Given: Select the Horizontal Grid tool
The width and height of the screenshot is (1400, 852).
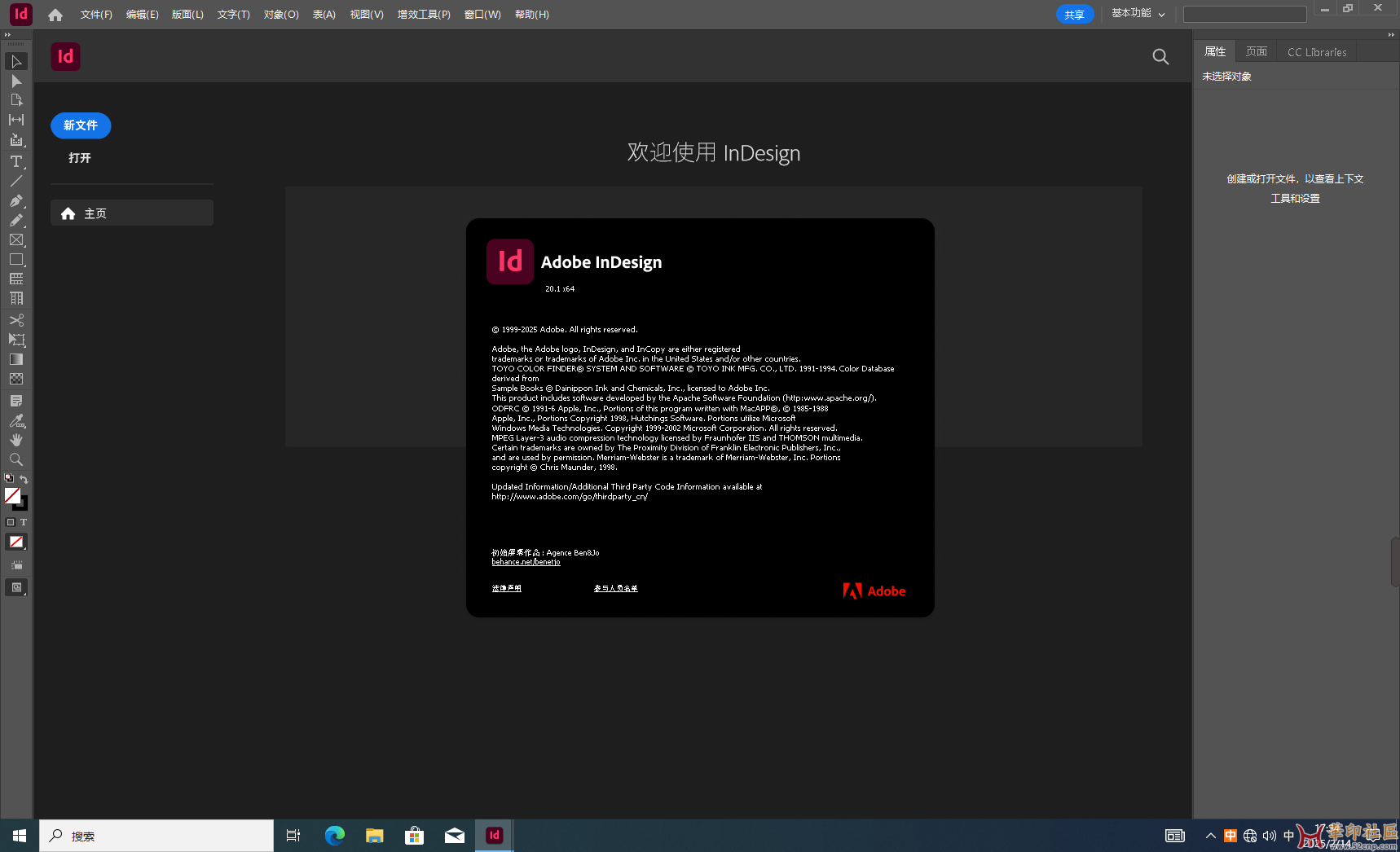Looking at the screenshot, I should click(16, 279).
